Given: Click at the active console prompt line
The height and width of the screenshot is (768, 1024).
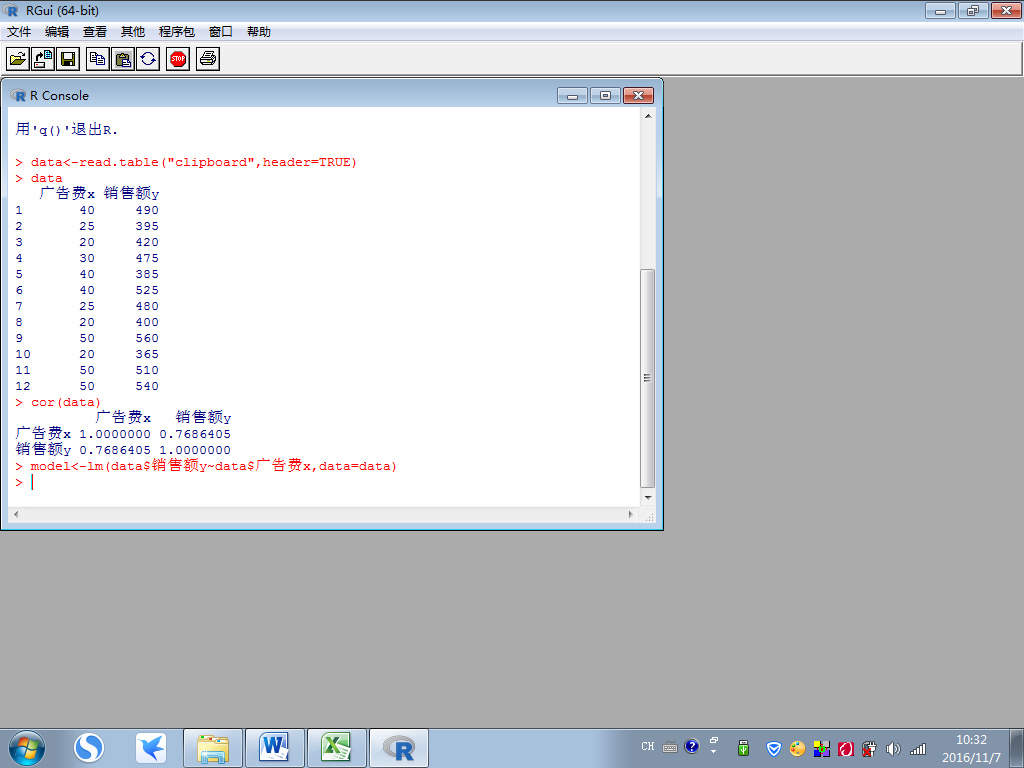Looking at the screenshot, I should click(31, 482).
